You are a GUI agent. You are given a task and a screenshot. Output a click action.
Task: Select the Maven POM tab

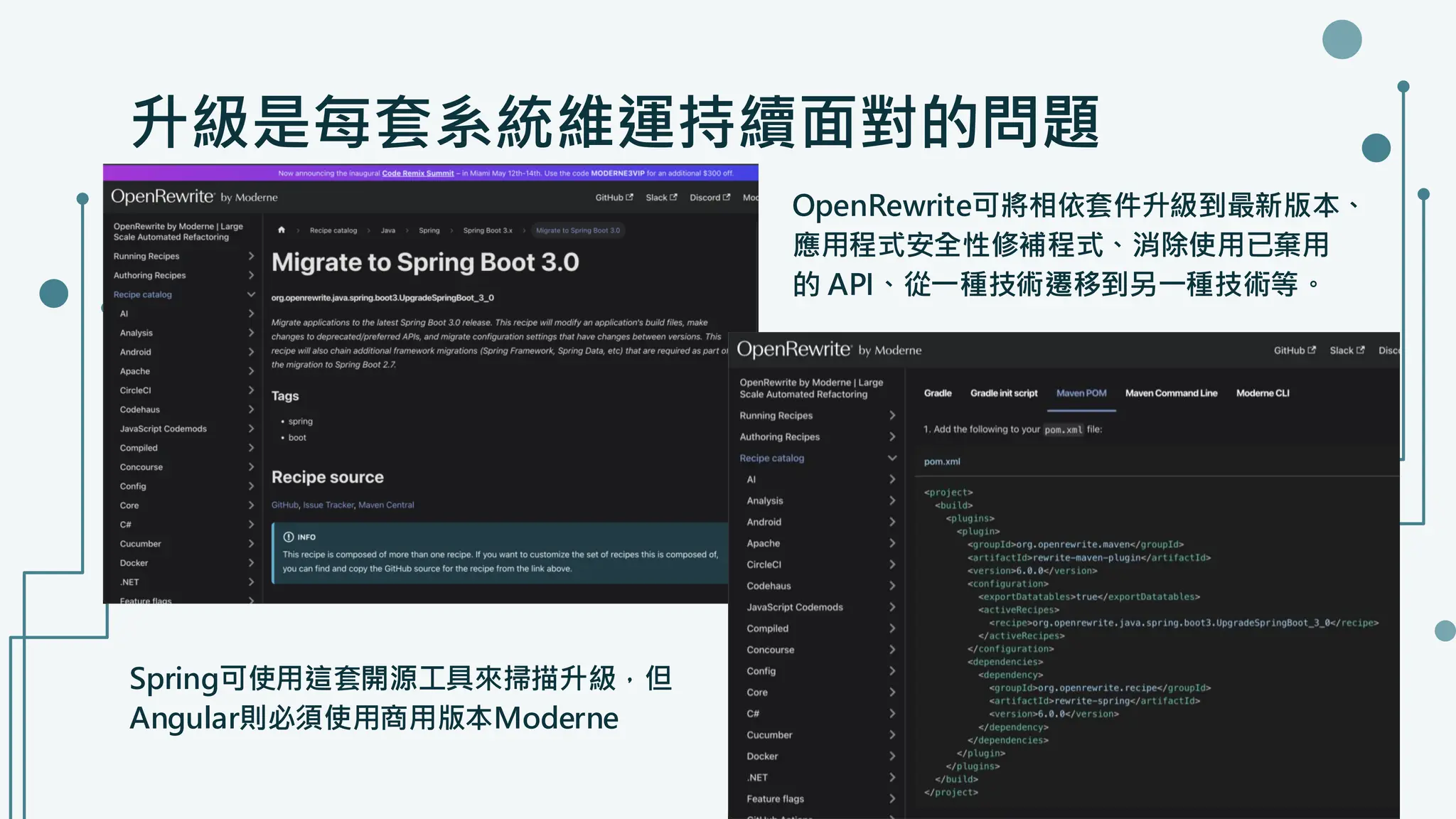click(1081, 393)
